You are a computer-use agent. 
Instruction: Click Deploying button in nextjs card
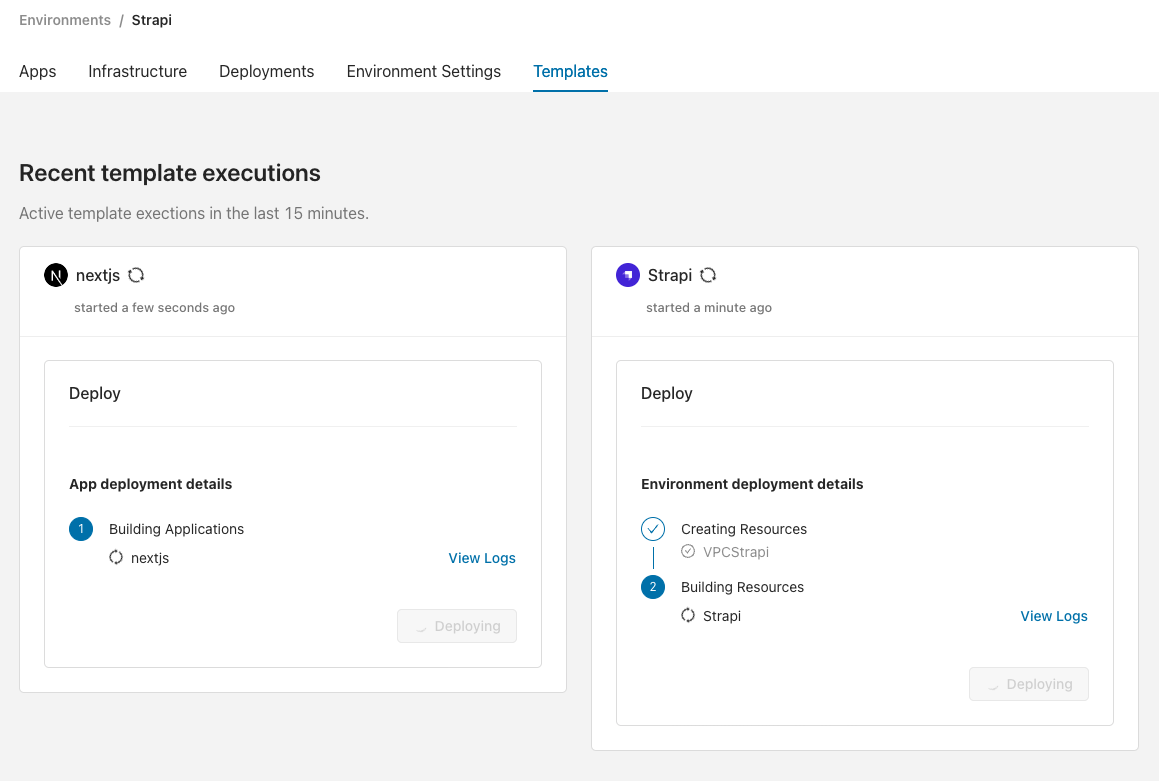click(457, 626)
